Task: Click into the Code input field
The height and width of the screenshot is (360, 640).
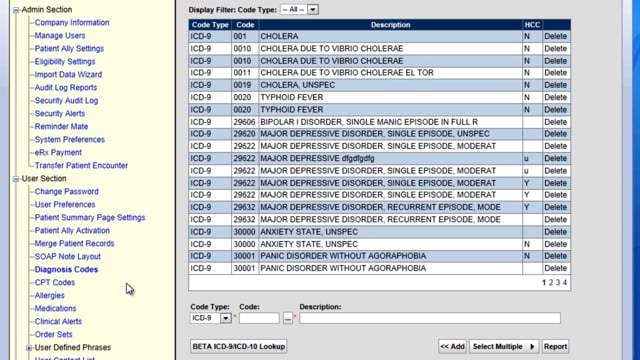Action: (259, 318)
